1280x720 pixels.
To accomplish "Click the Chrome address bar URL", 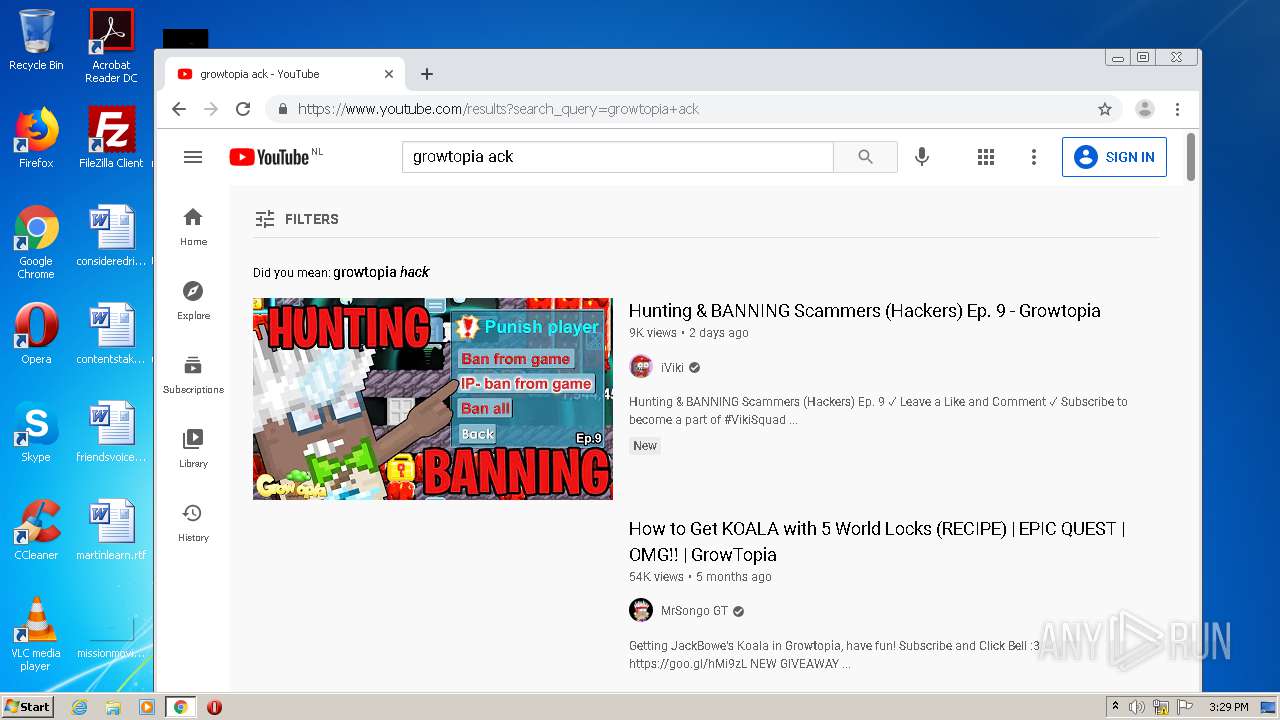I will (x=498, y=109).
